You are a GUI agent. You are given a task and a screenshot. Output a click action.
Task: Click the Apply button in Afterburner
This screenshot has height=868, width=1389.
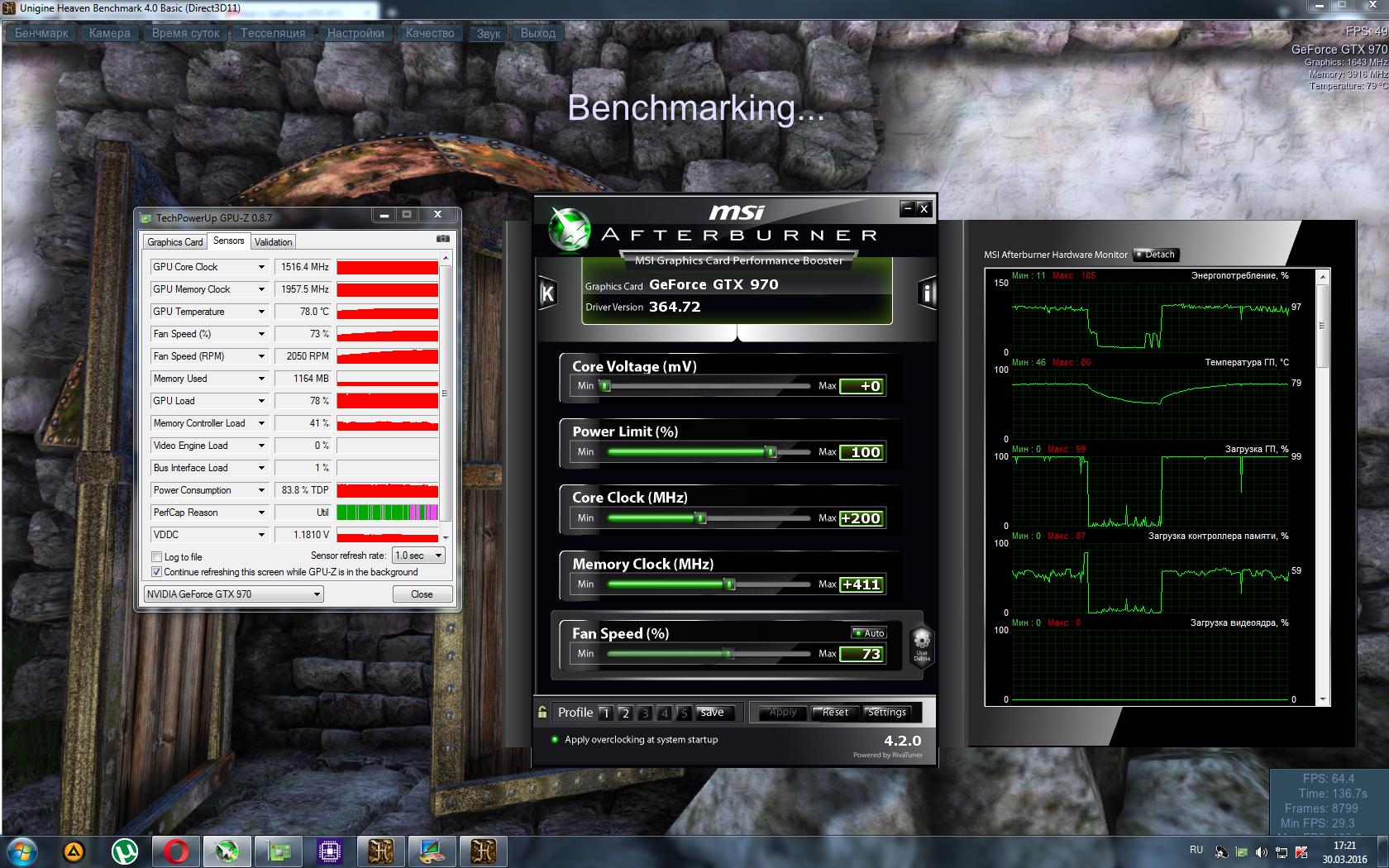pyautogui.click(x=783, y=713)
